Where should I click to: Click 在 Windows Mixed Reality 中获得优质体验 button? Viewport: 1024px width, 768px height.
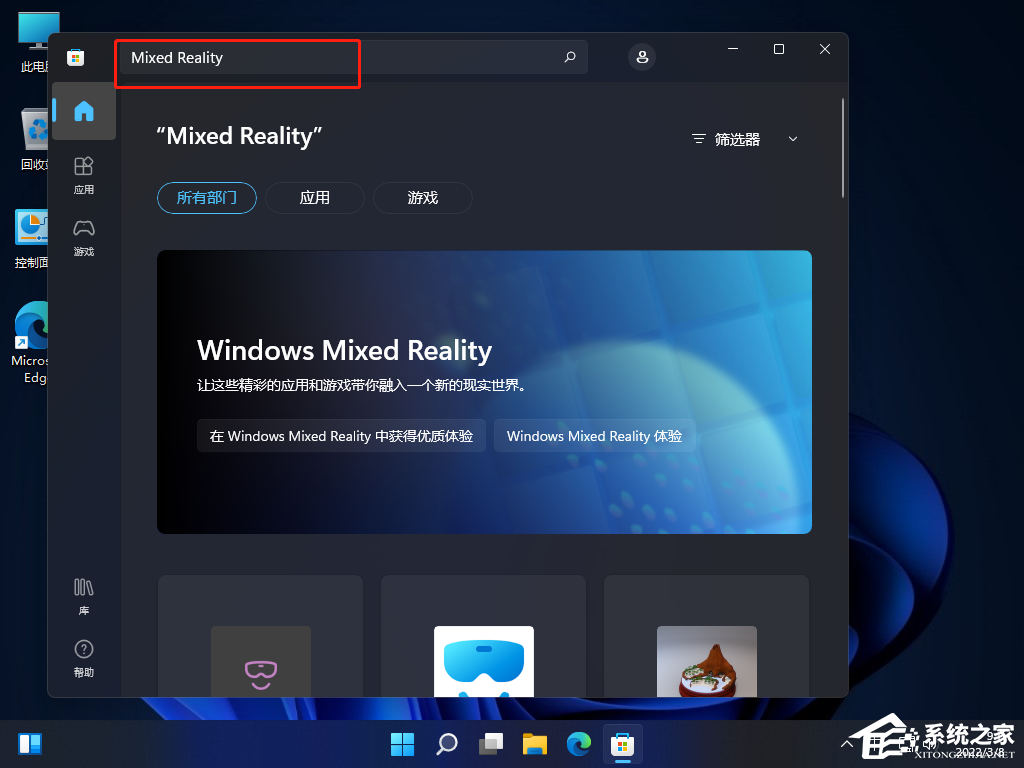(341, 436)
